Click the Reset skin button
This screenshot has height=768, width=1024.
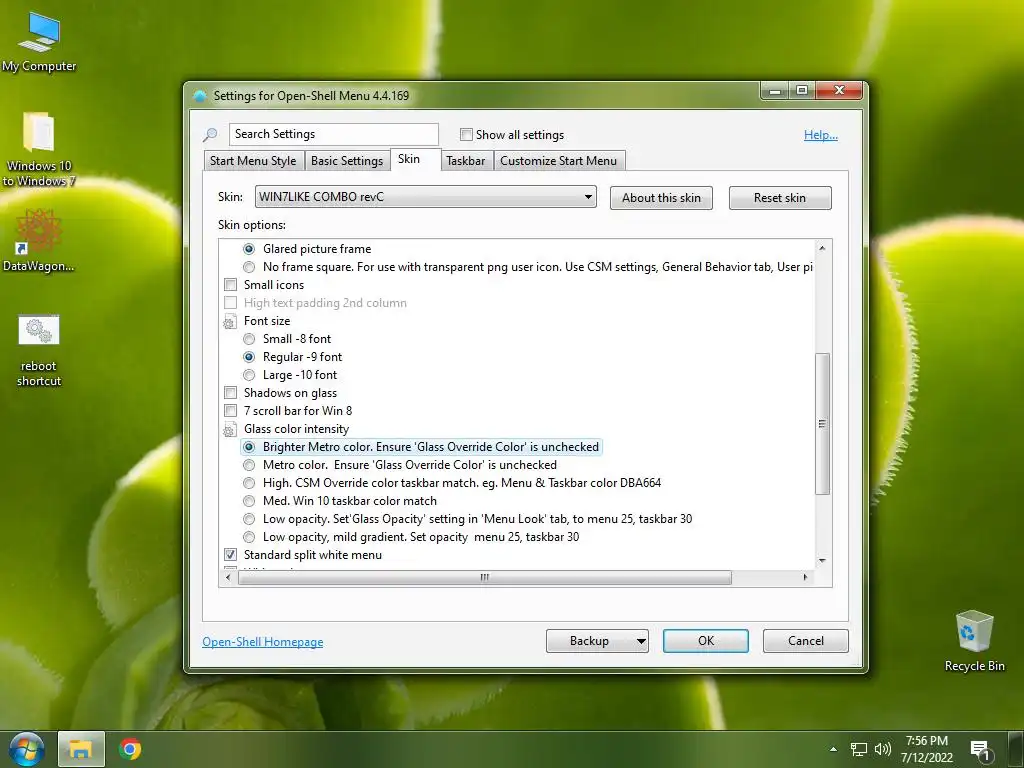click(780, 198)
